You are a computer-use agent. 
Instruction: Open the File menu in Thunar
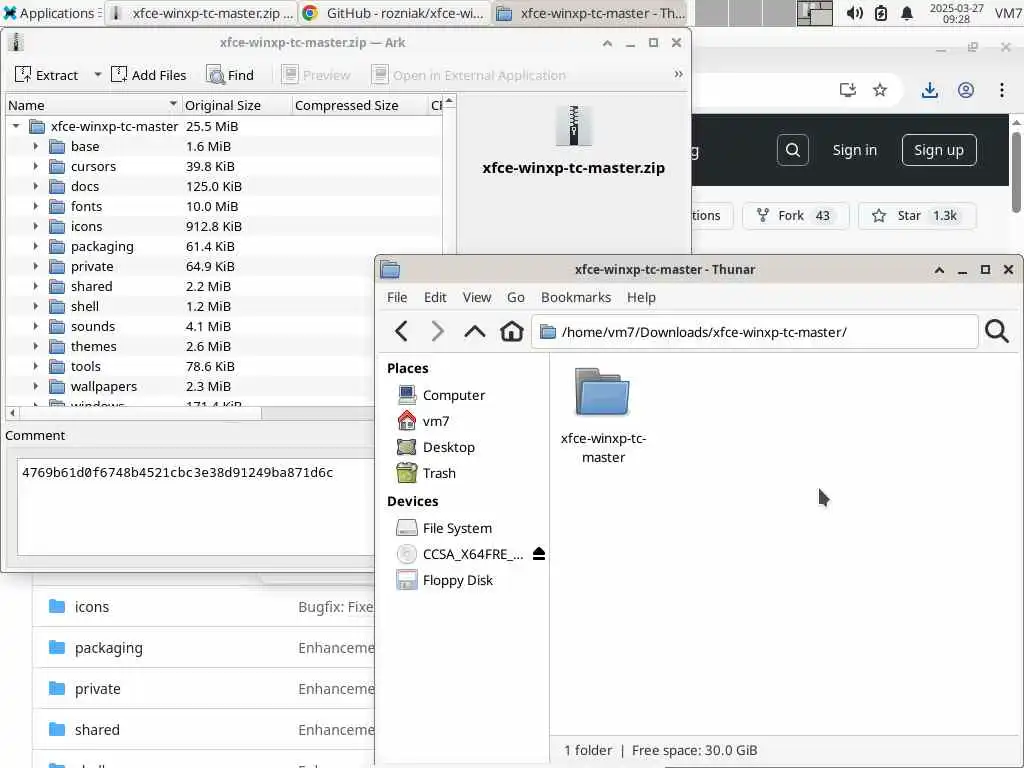[x=397, y=297]
